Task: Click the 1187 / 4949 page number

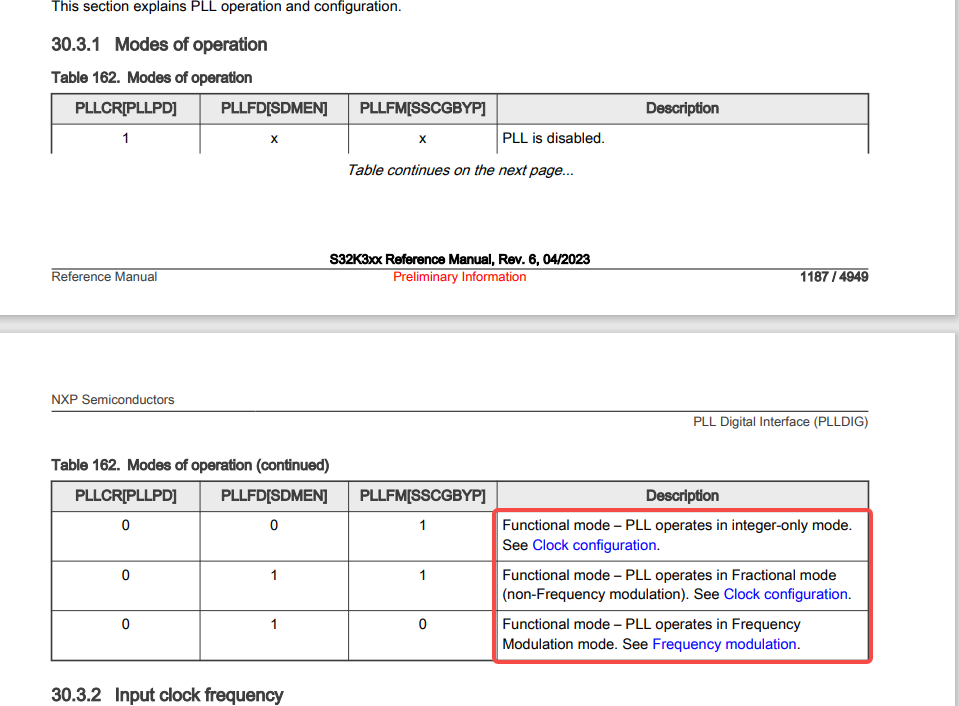Action: [834, 277]
